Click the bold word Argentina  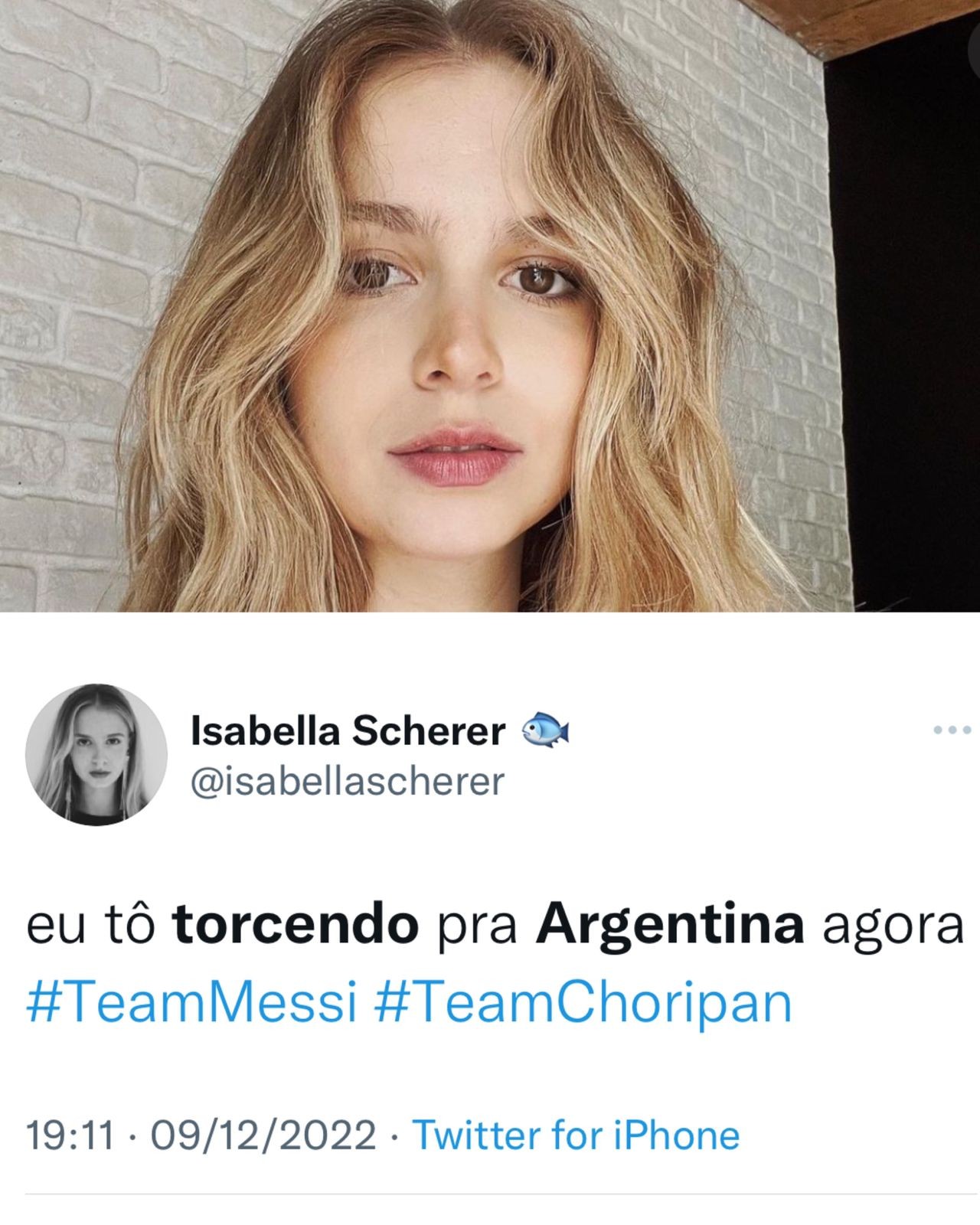tap(670, 926)
